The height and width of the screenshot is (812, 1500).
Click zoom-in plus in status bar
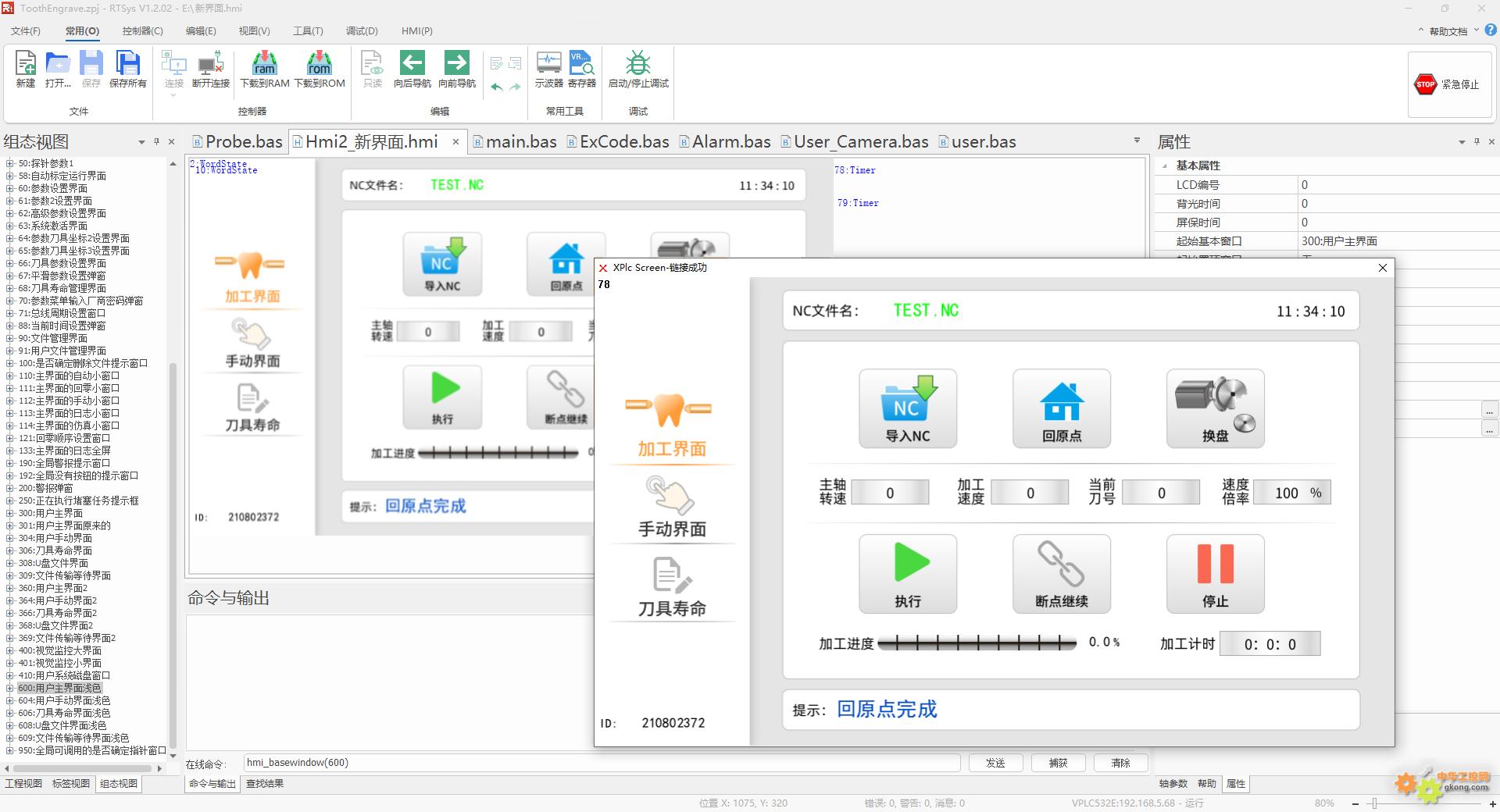coord(1493,803)
